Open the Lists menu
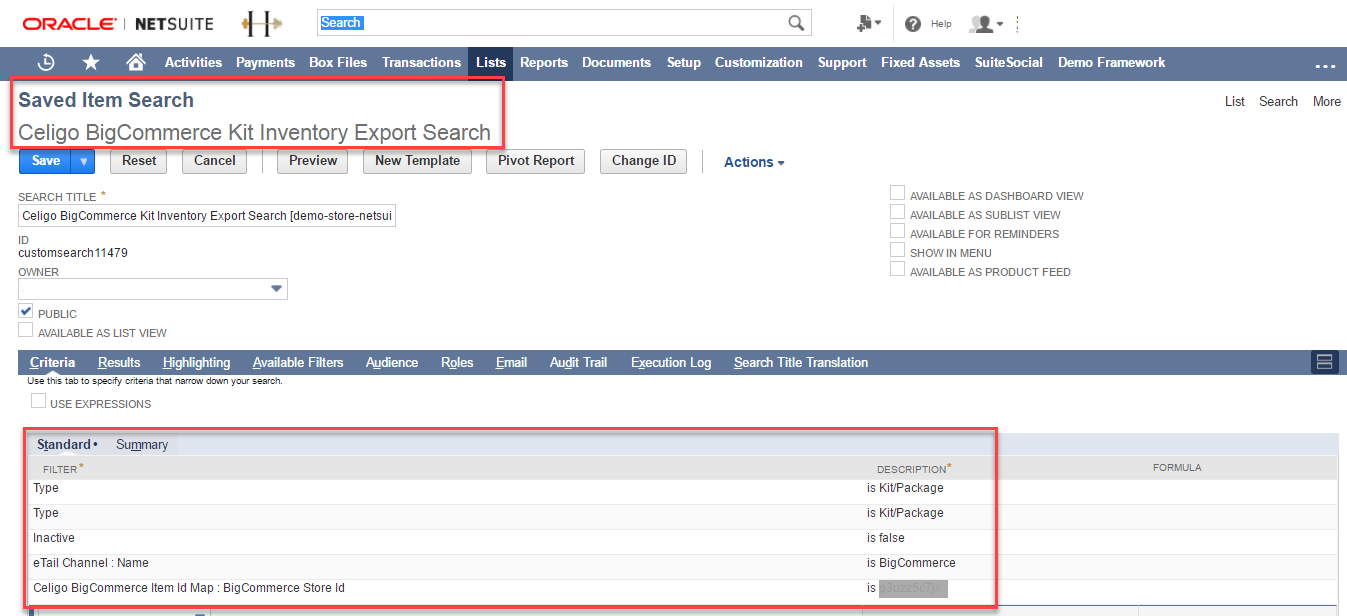The height and width of the screenshot is (616, 1347). tap(491, 62)
